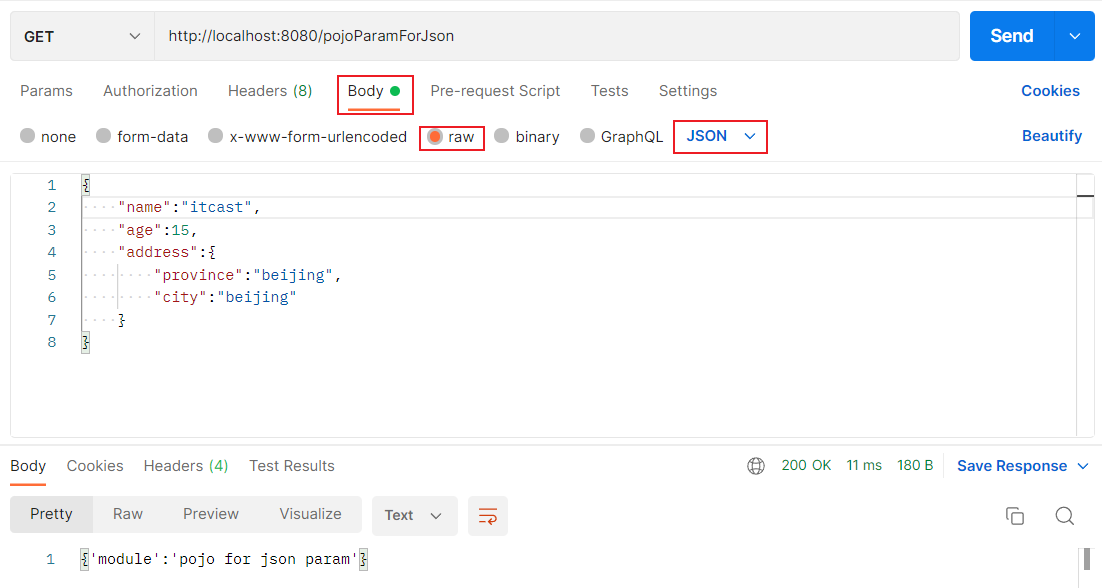Open the GET method dropdown

(82, 37)
